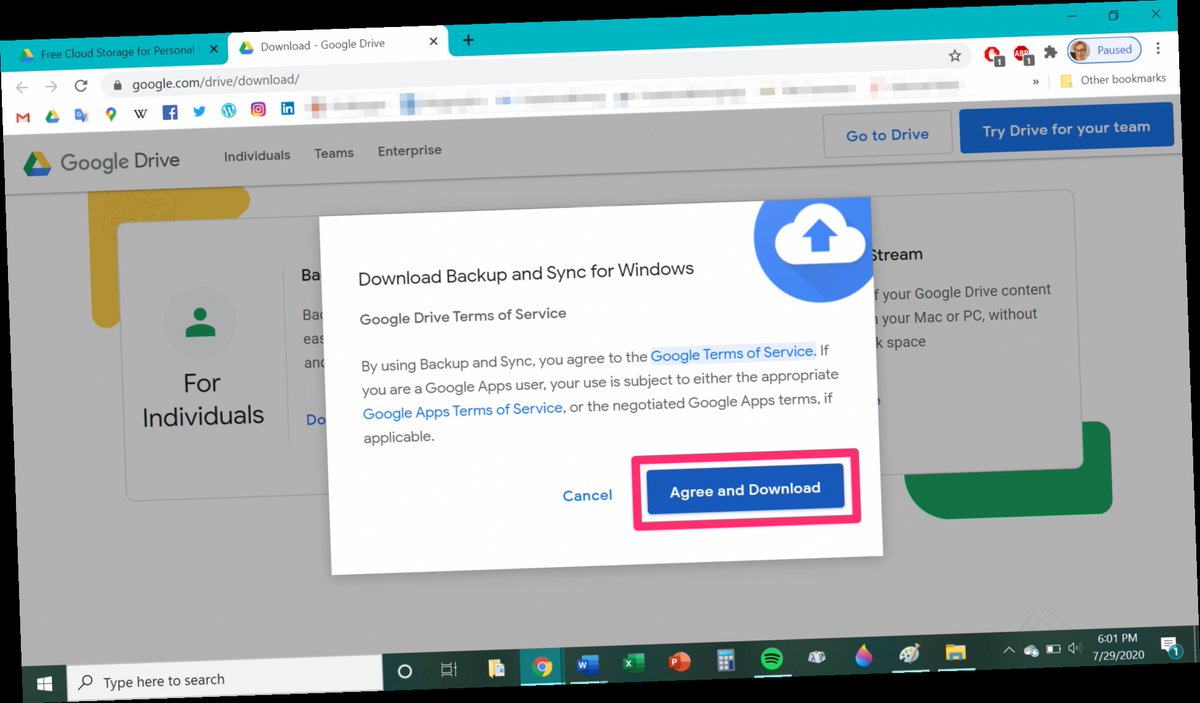Click the Google Drive logo
Screen dimensions: 1200x703
coord(101,162)
